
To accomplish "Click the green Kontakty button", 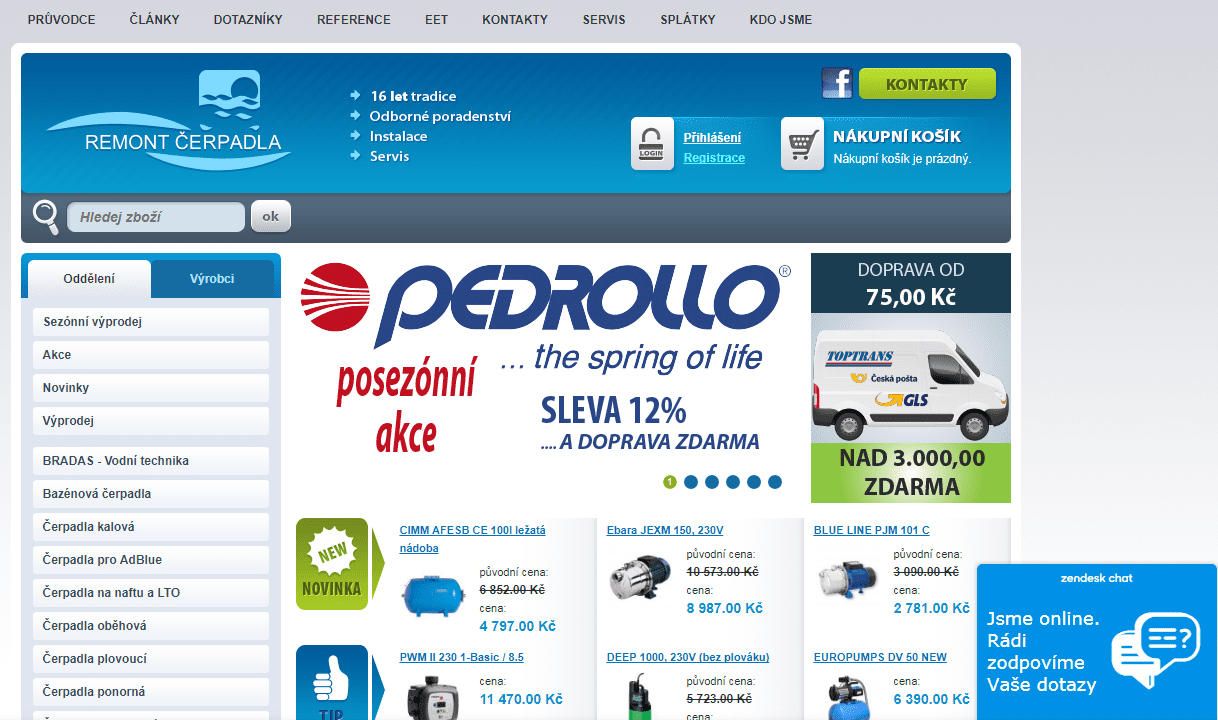I will coord(927,84).
